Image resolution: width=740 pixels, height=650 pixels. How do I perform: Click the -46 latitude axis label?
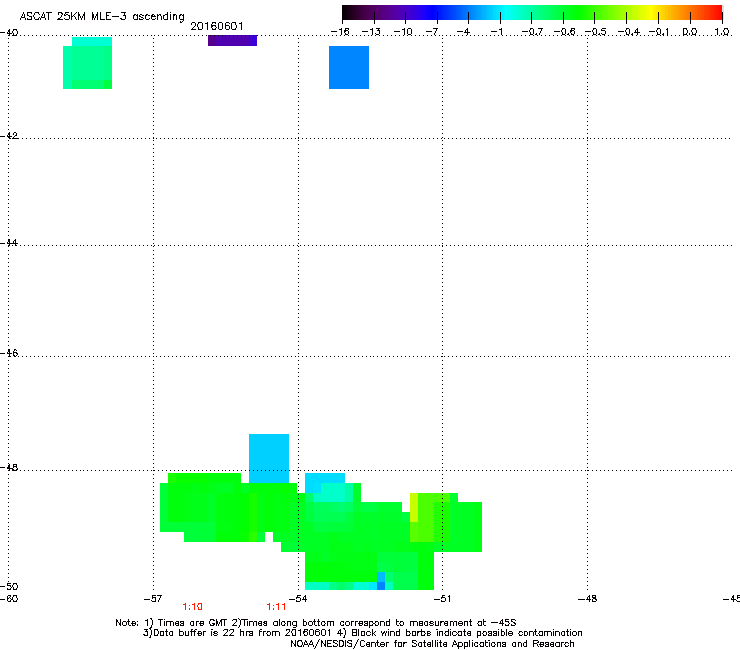pos(9,353)
